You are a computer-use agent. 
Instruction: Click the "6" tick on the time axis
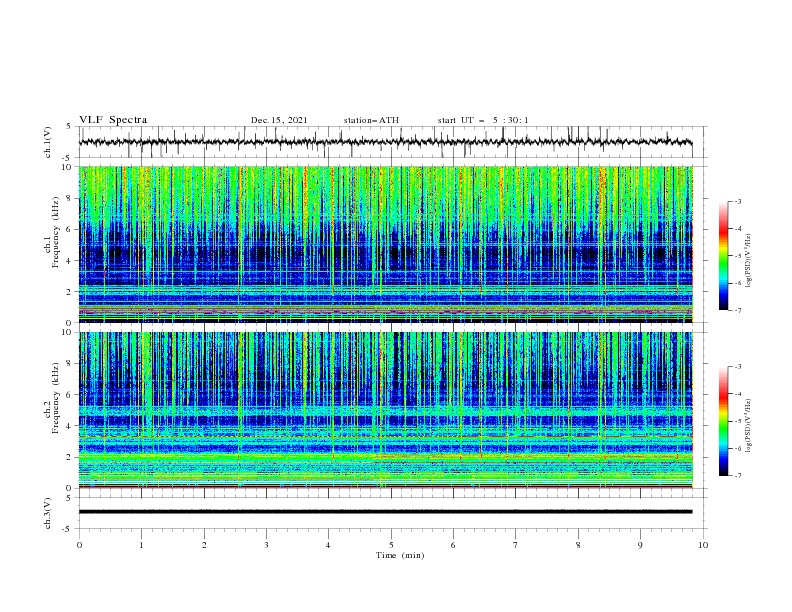pyautogui.click(x=453, y=545)
